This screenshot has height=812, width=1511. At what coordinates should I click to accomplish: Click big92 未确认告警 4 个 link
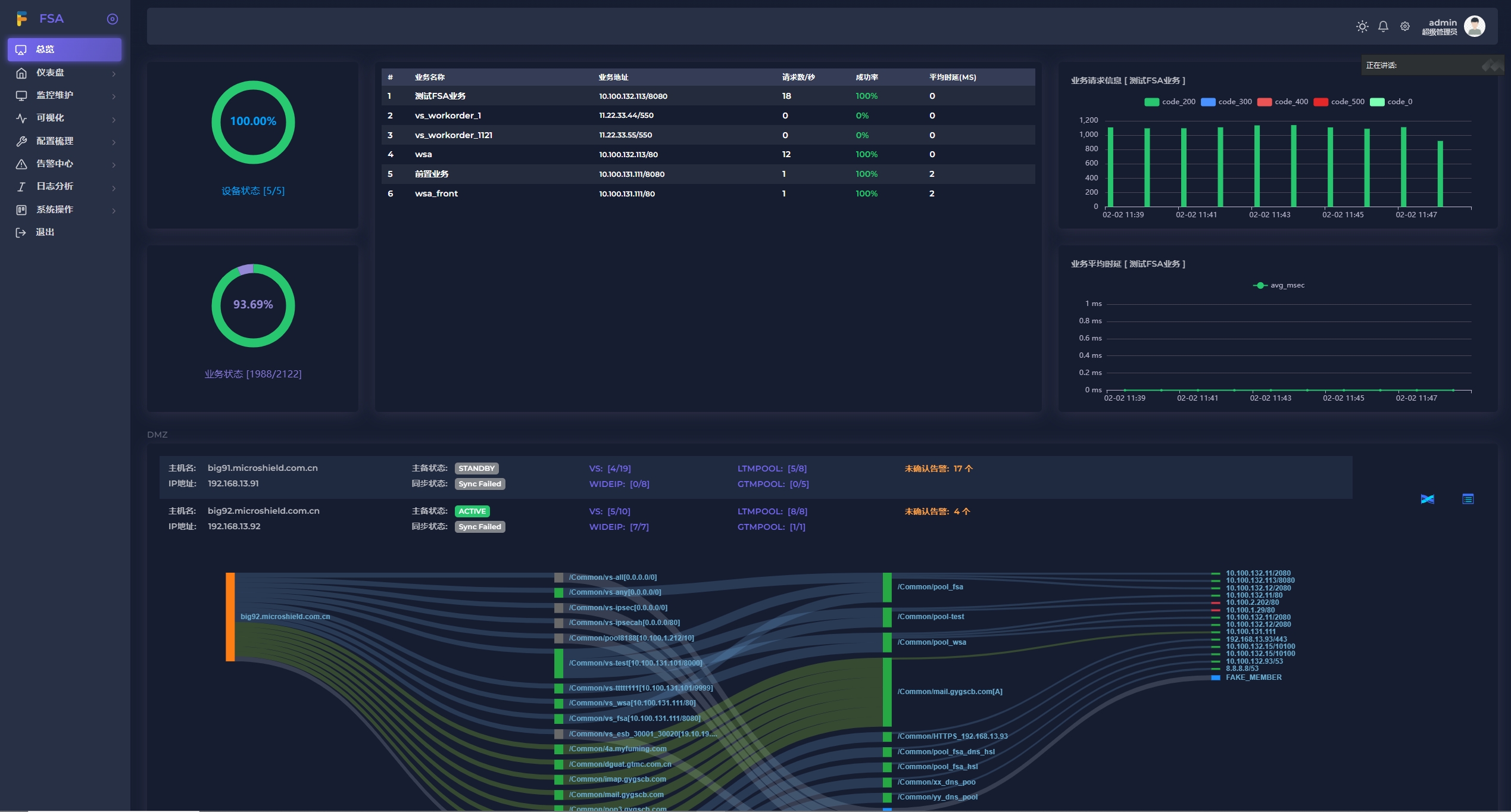click(x=937, y=511)
